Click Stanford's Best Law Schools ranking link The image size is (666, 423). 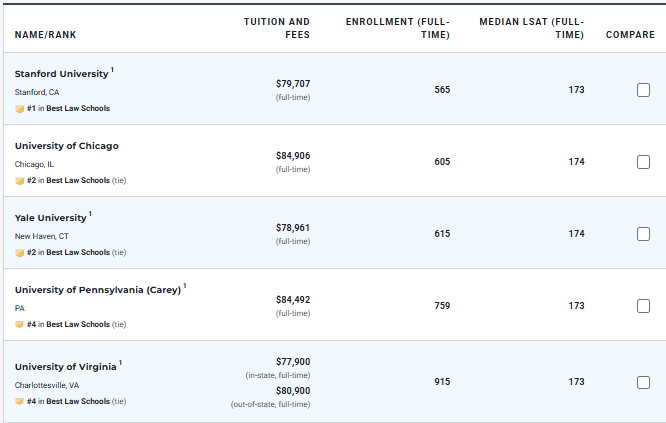[x=78, y=108]
